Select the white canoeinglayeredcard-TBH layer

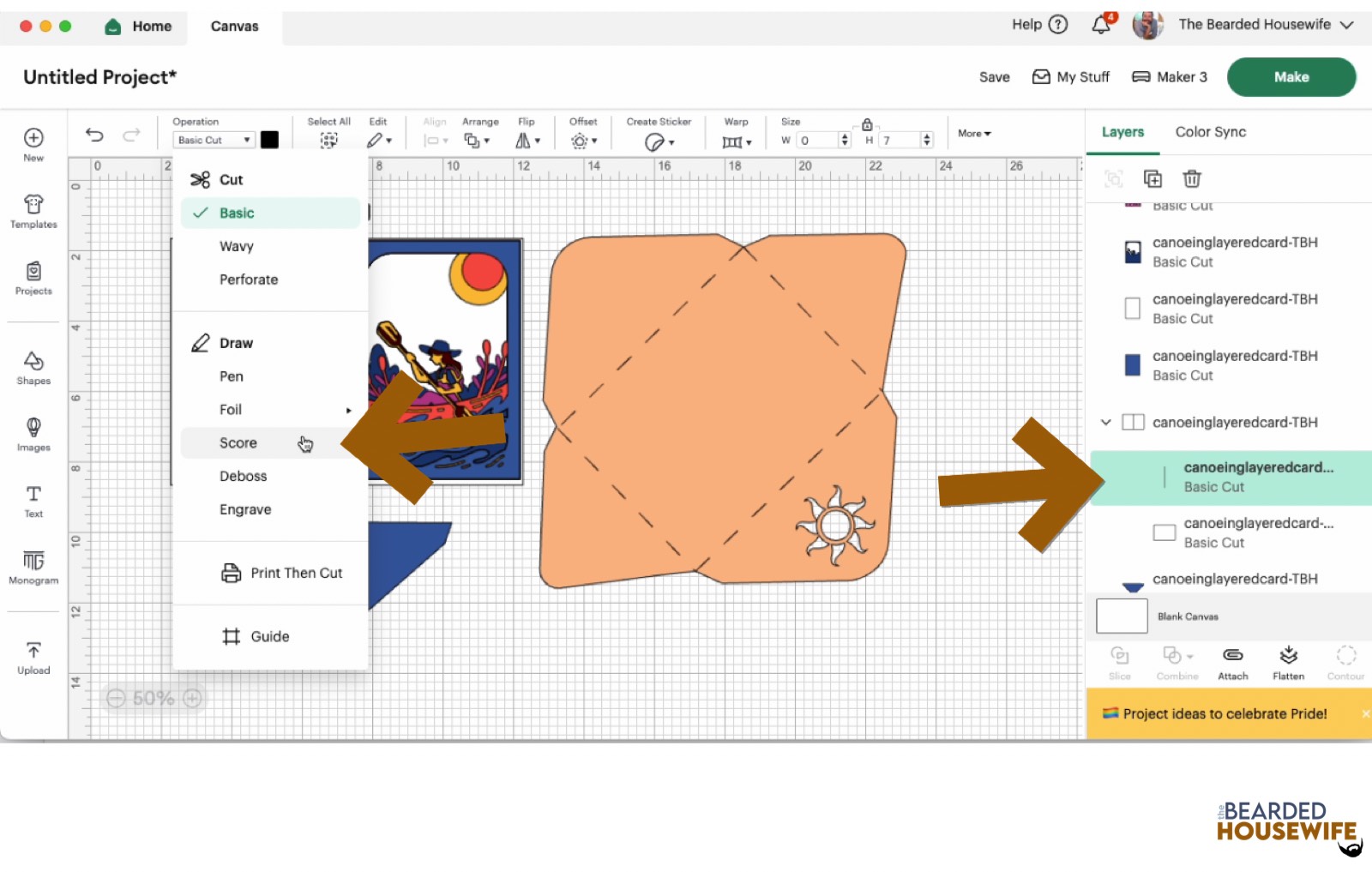1231,309
